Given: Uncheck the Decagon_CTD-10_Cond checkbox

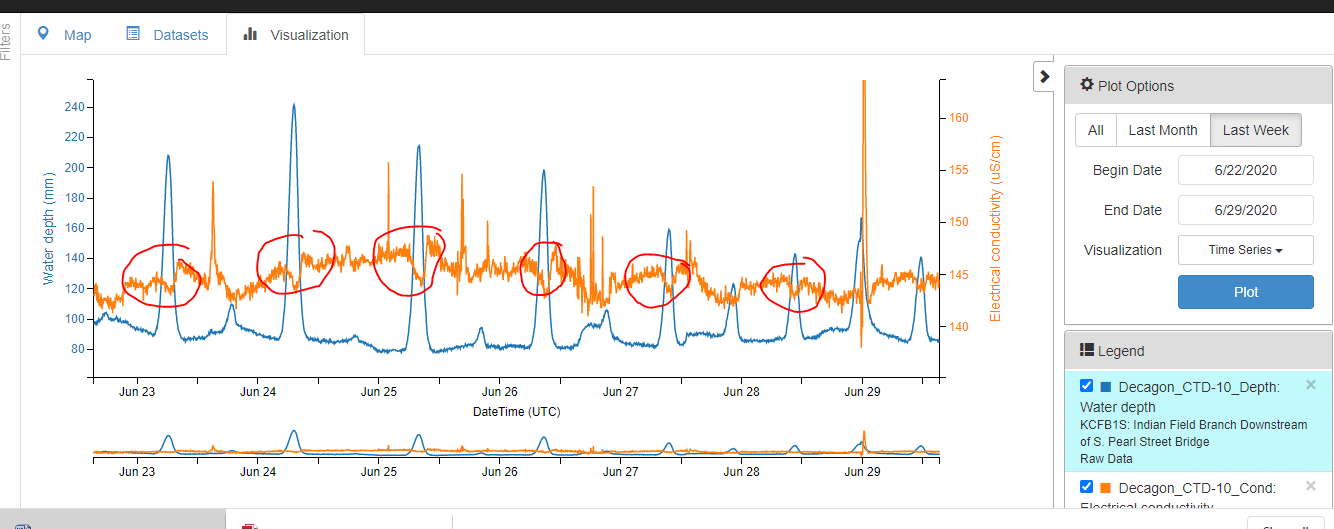Looking at the screenshot, I should [1086, 487].
